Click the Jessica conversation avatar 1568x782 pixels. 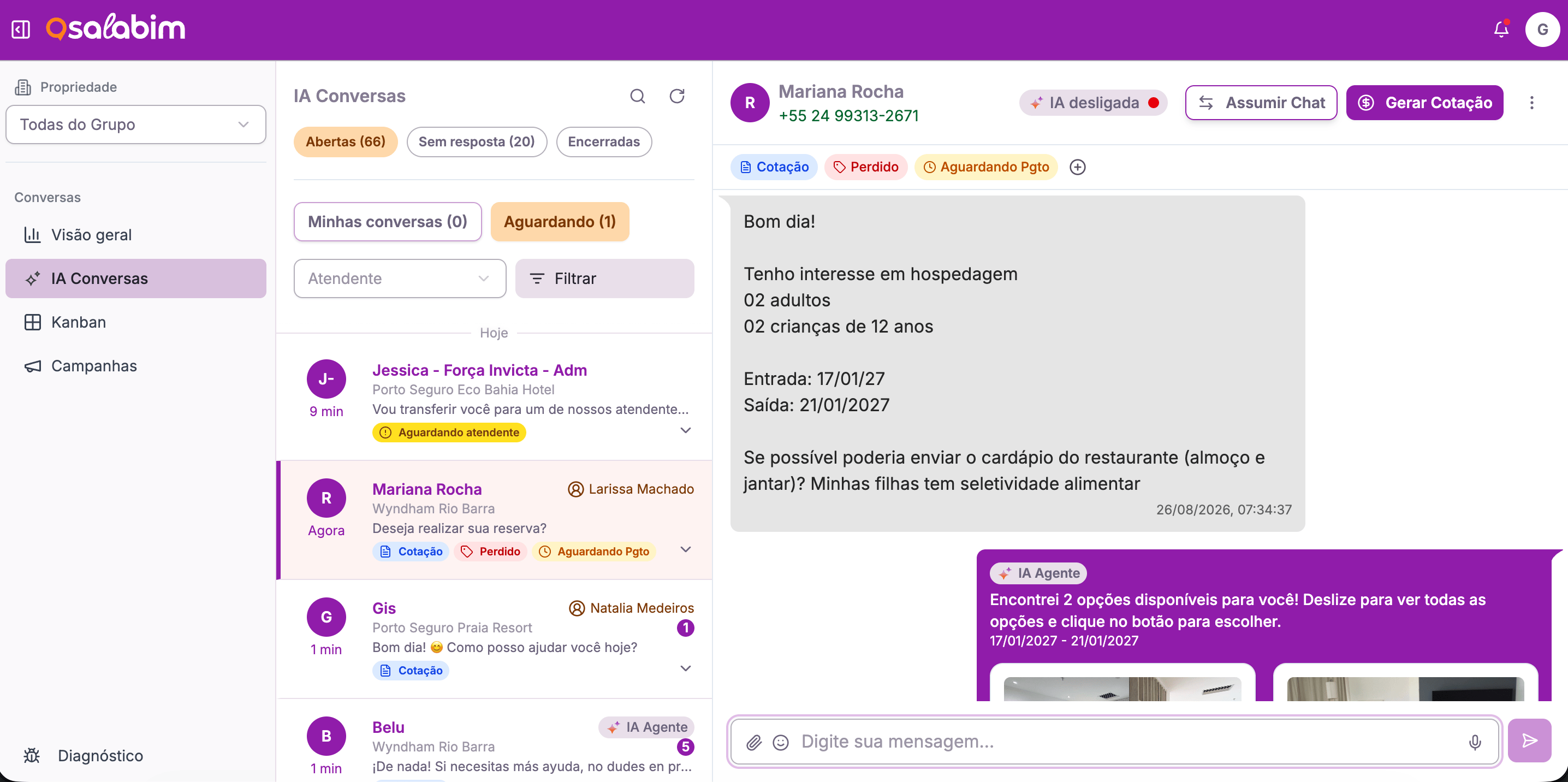tap(326, 379)
